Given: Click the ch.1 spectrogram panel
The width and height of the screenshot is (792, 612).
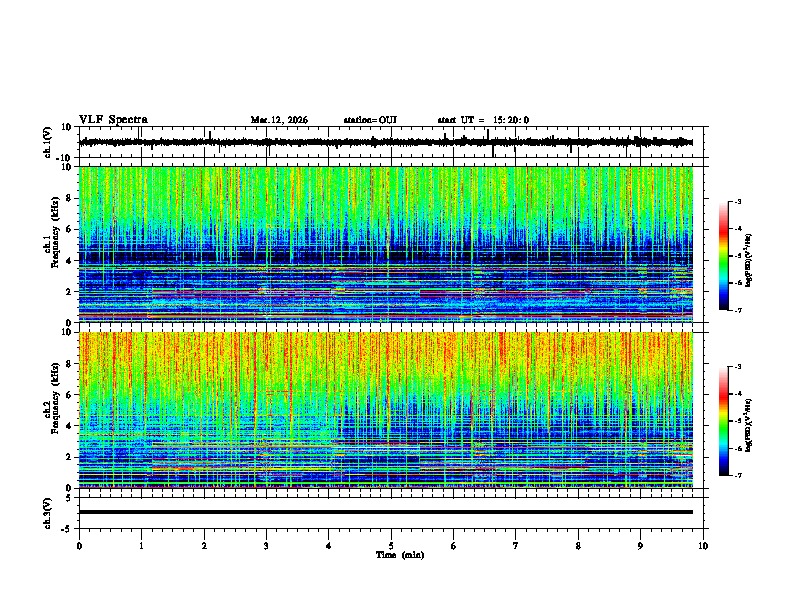Looking at the screenshot, I should tap(386, 244).
